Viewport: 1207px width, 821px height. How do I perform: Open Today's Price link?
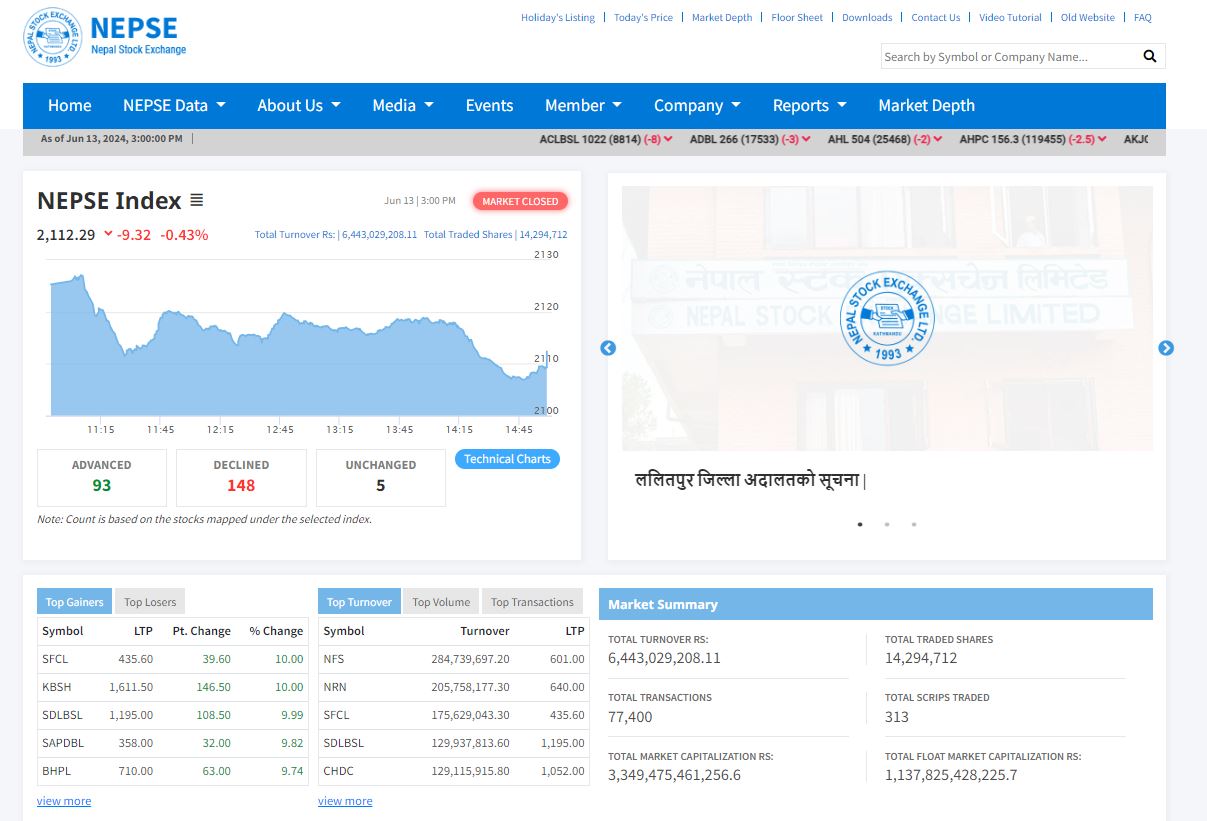tap(643, 17)
